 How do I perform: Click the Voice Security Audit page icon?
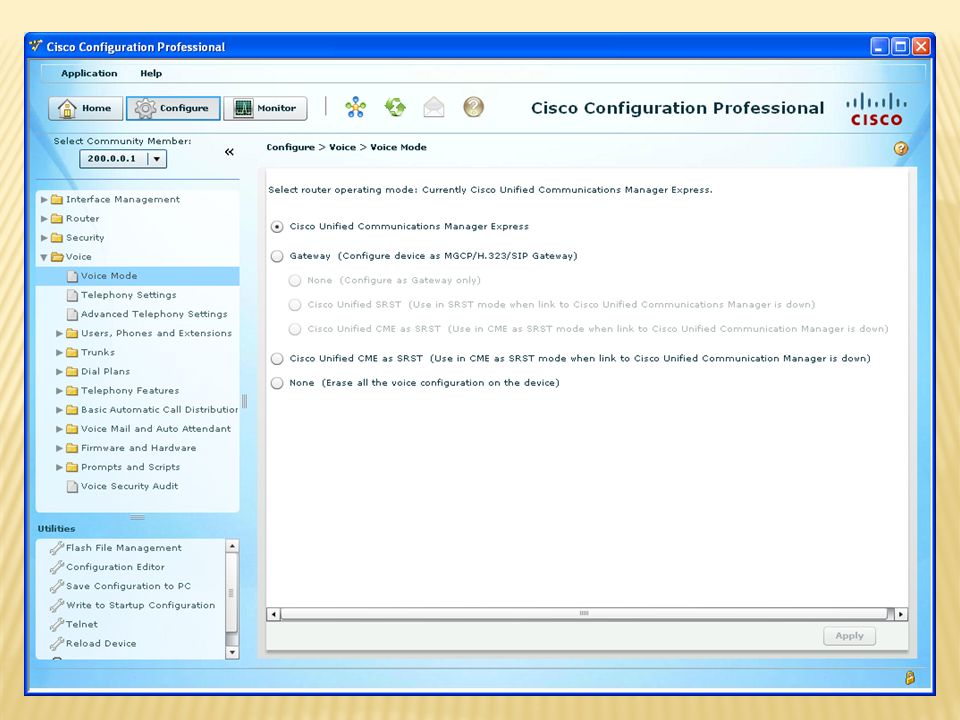click(x=72, y=486)
